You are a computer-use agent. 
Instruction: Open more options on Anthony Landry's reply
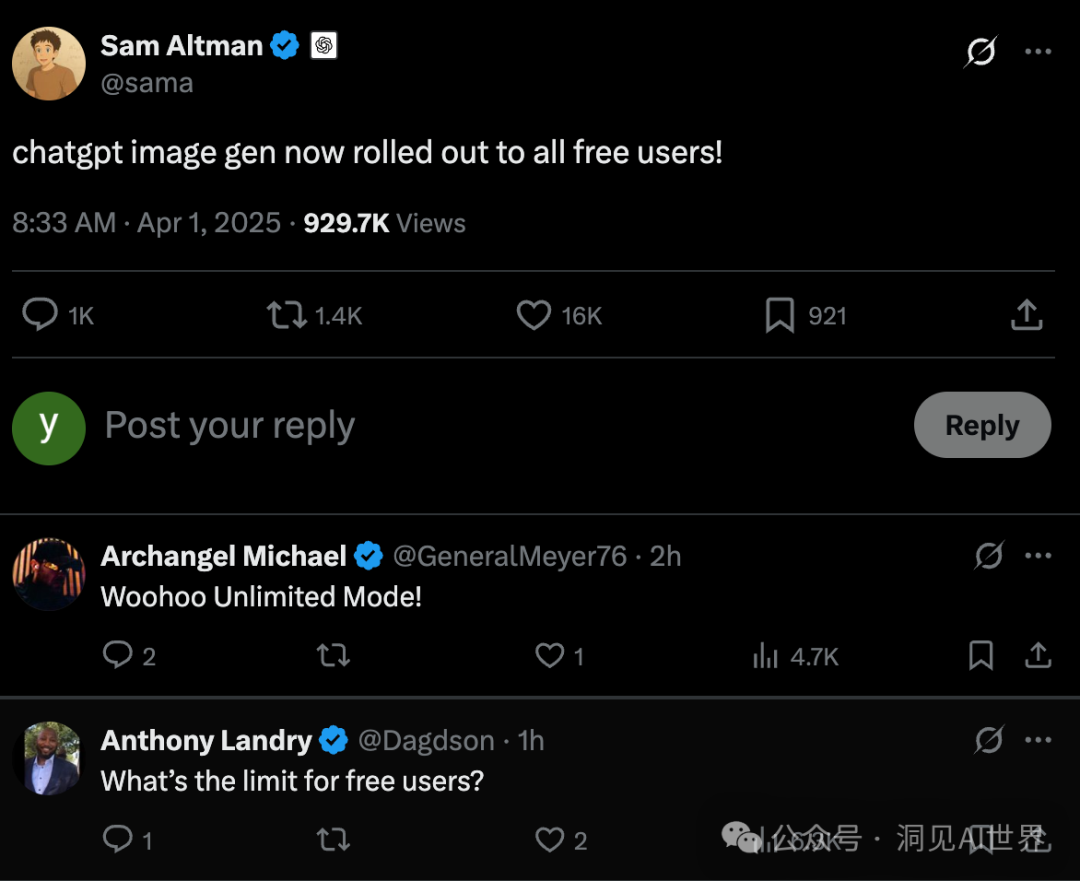[1038, 740]
